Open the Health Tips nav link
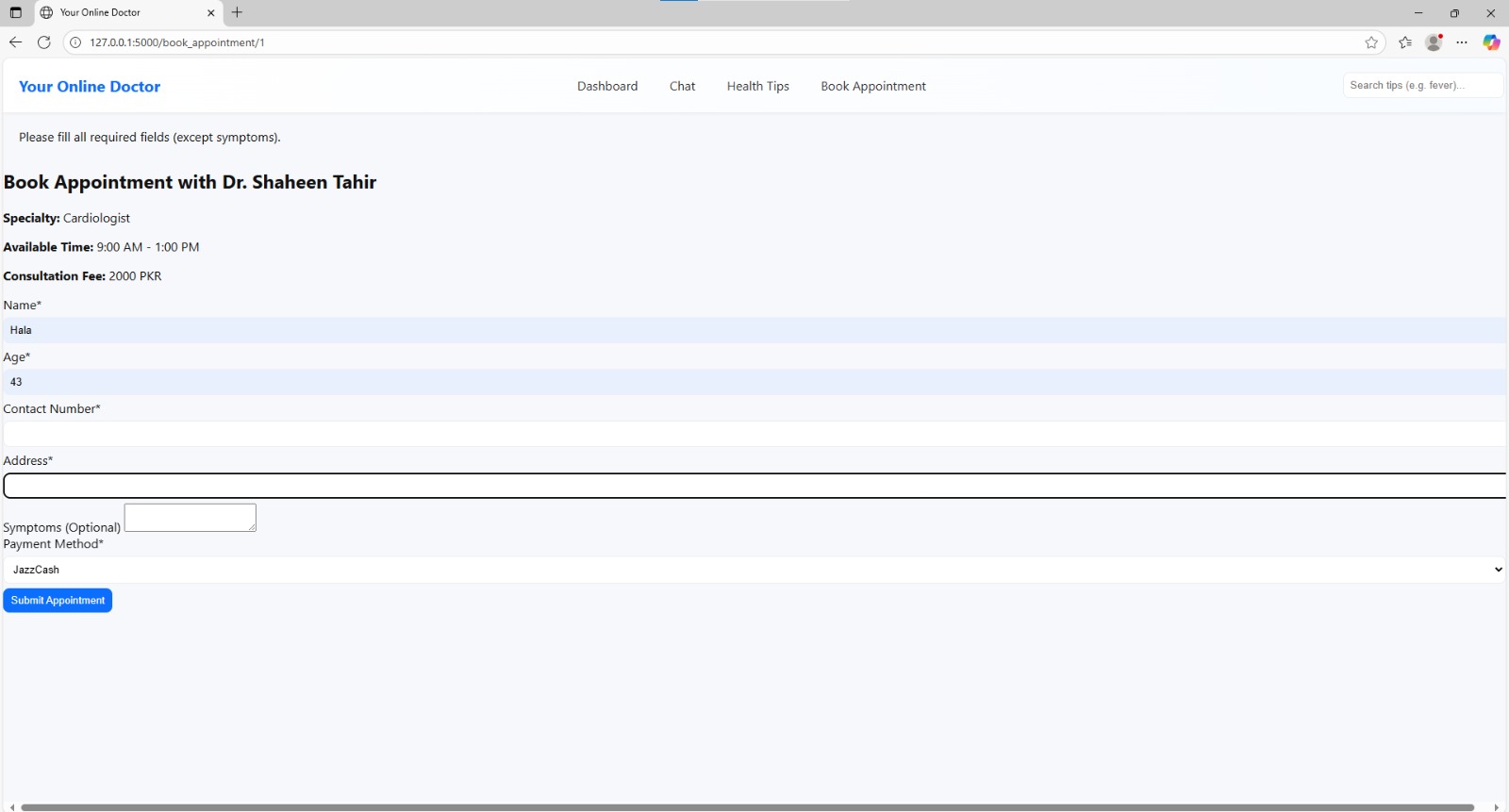 (x=758, y=86)
